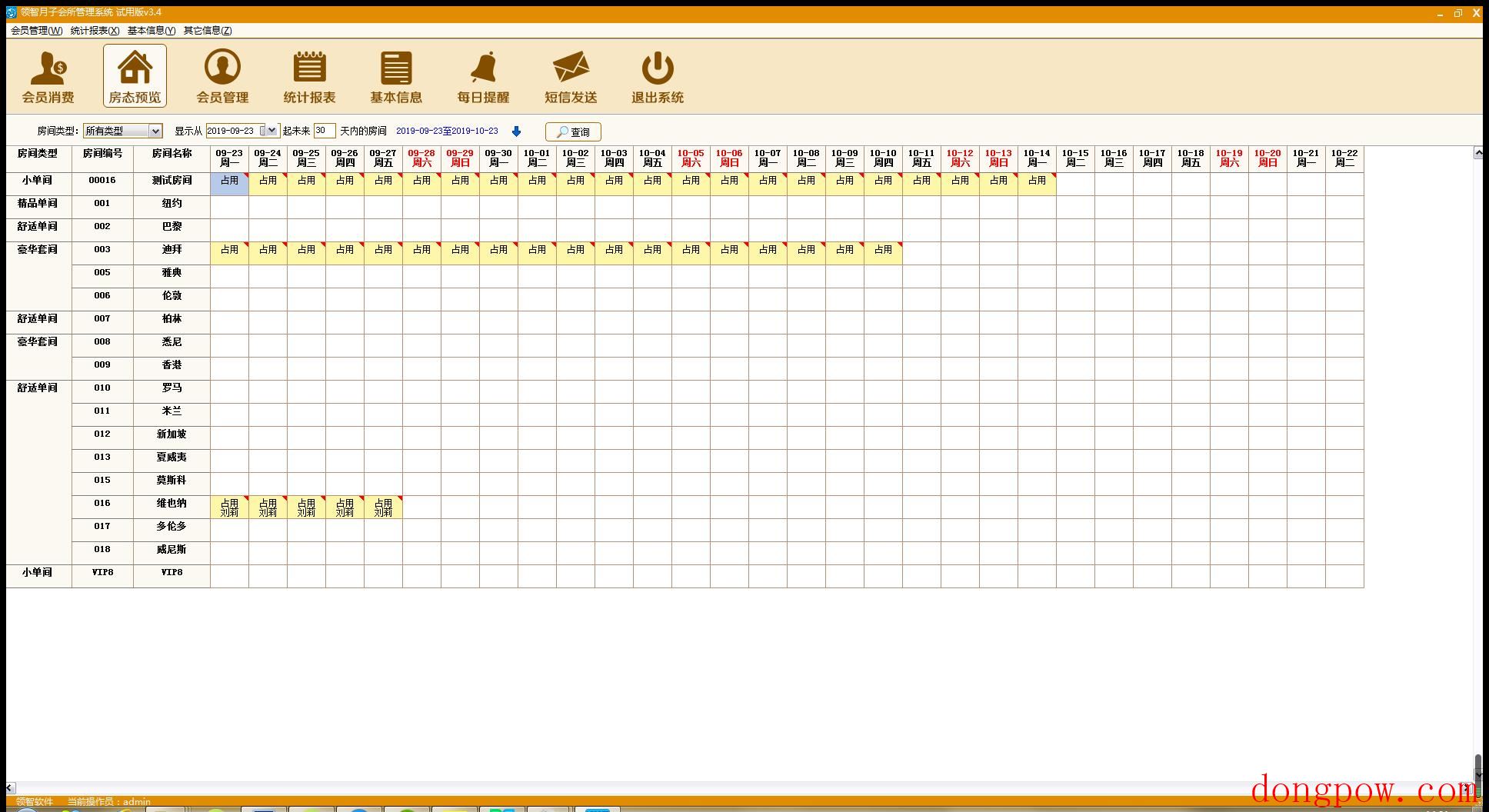Select 占用 cell for 测试房间 on 09-23
1489x812 pixels.
[x=229, y=184]
